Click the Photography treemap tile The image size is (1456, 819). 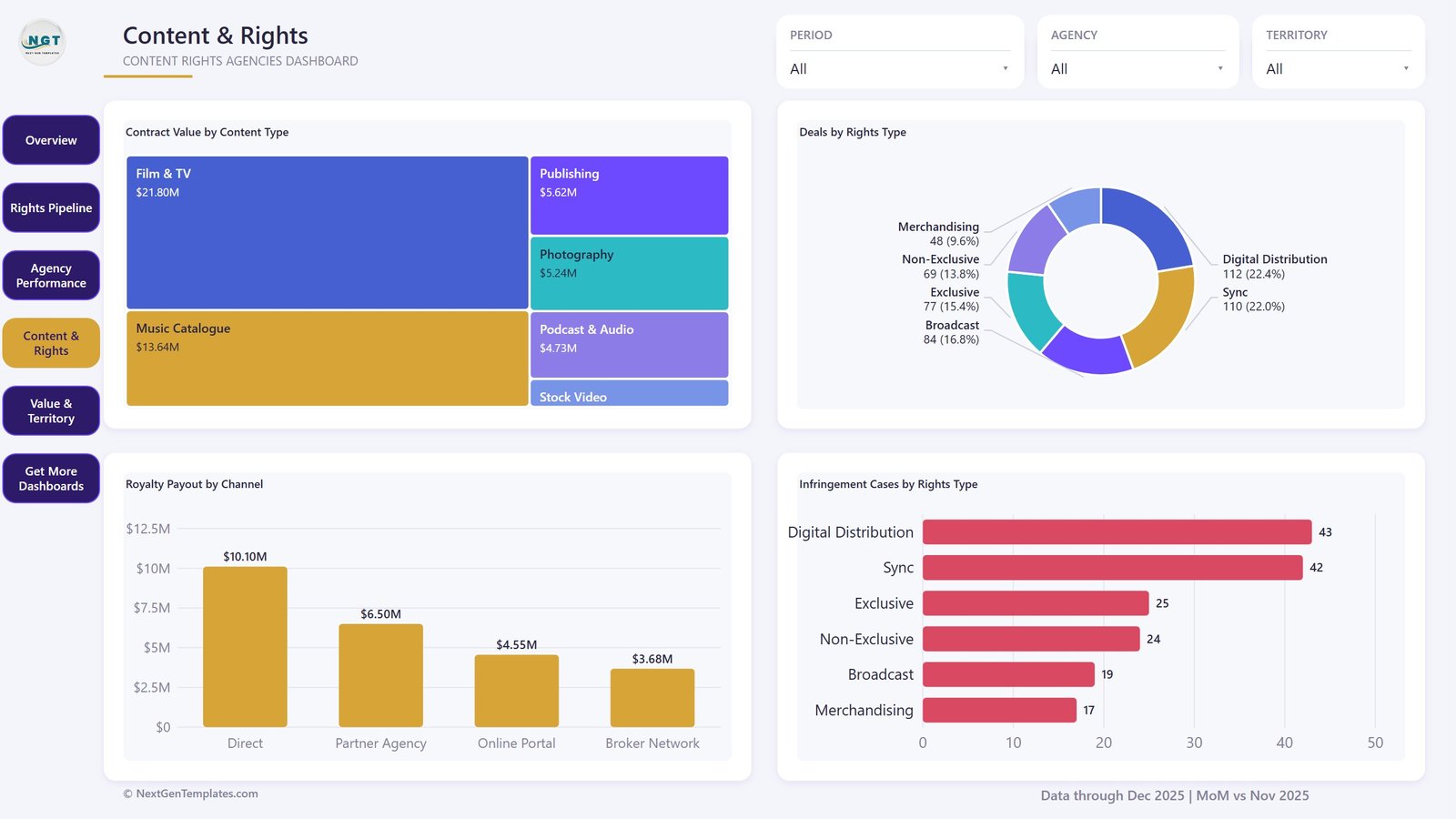coord(629,273)
